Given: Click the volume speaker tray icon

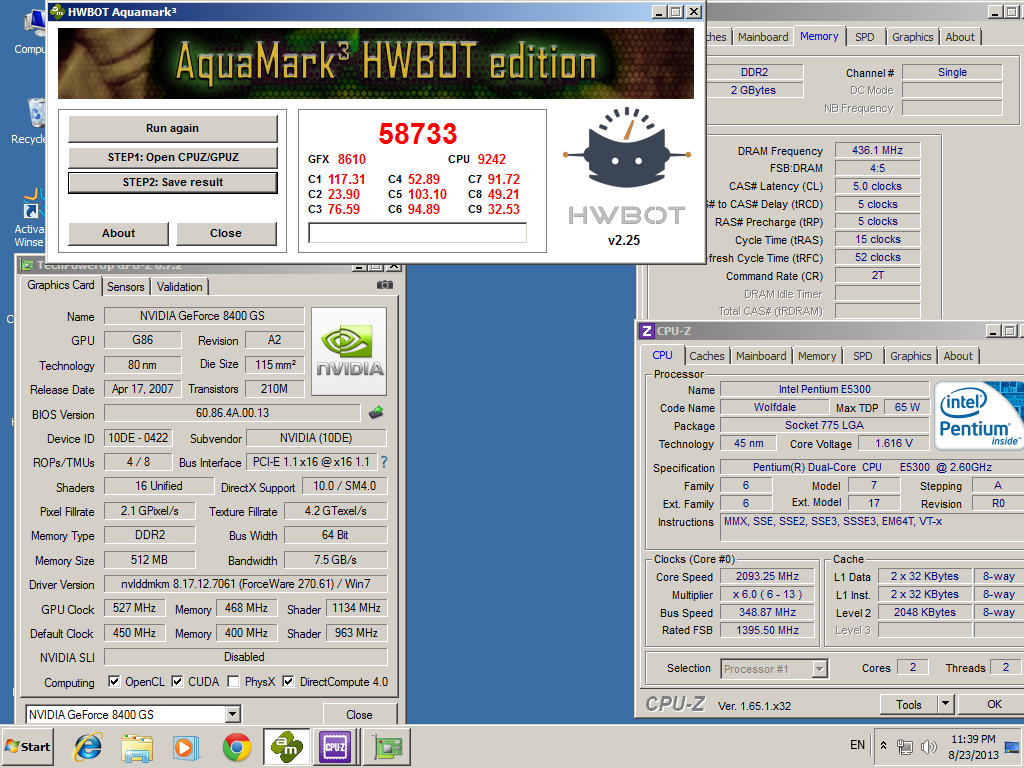Looking at the screenshot, I should 927,746.
